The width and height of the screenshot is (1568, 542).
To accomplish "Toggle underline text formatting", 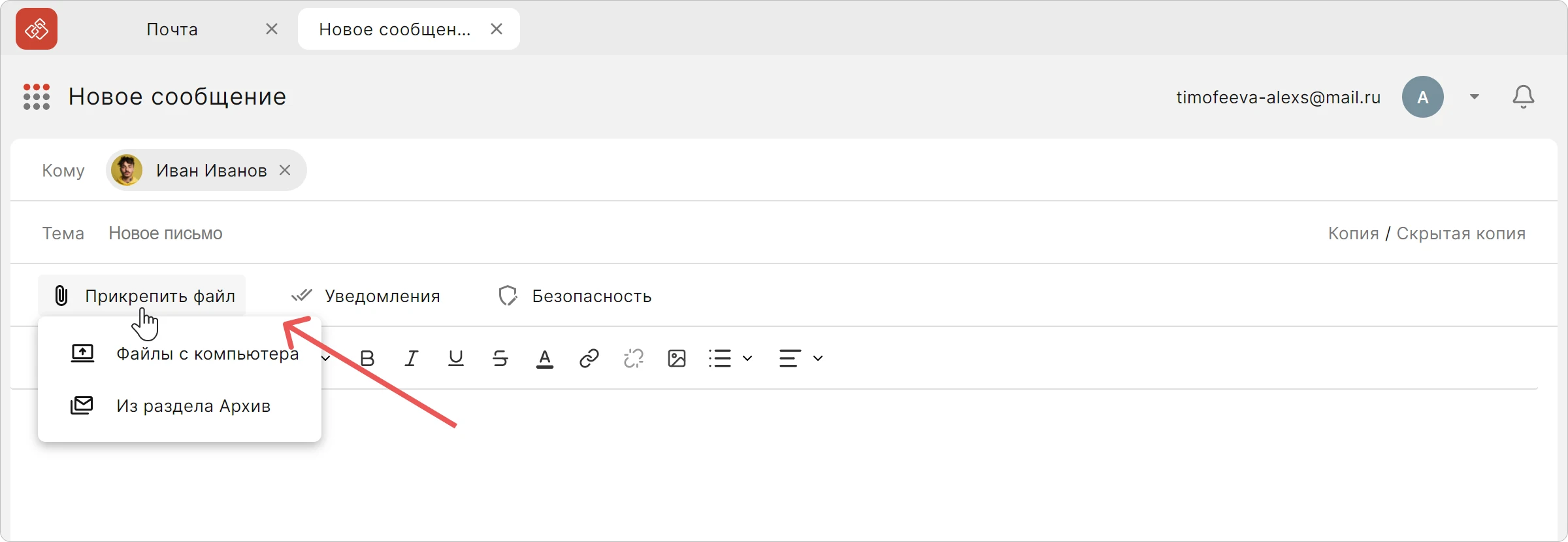I will (x=456, y=358).
